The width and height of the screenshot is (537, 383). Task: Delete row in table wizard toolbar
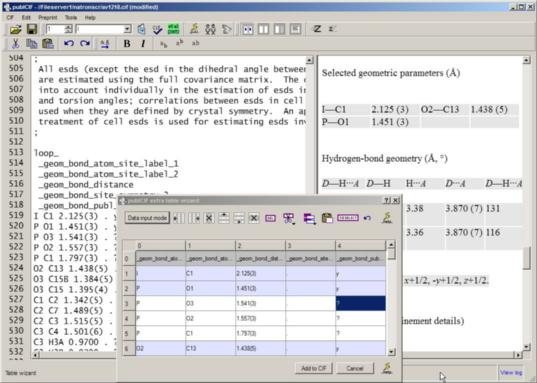(x=254, y=218)
